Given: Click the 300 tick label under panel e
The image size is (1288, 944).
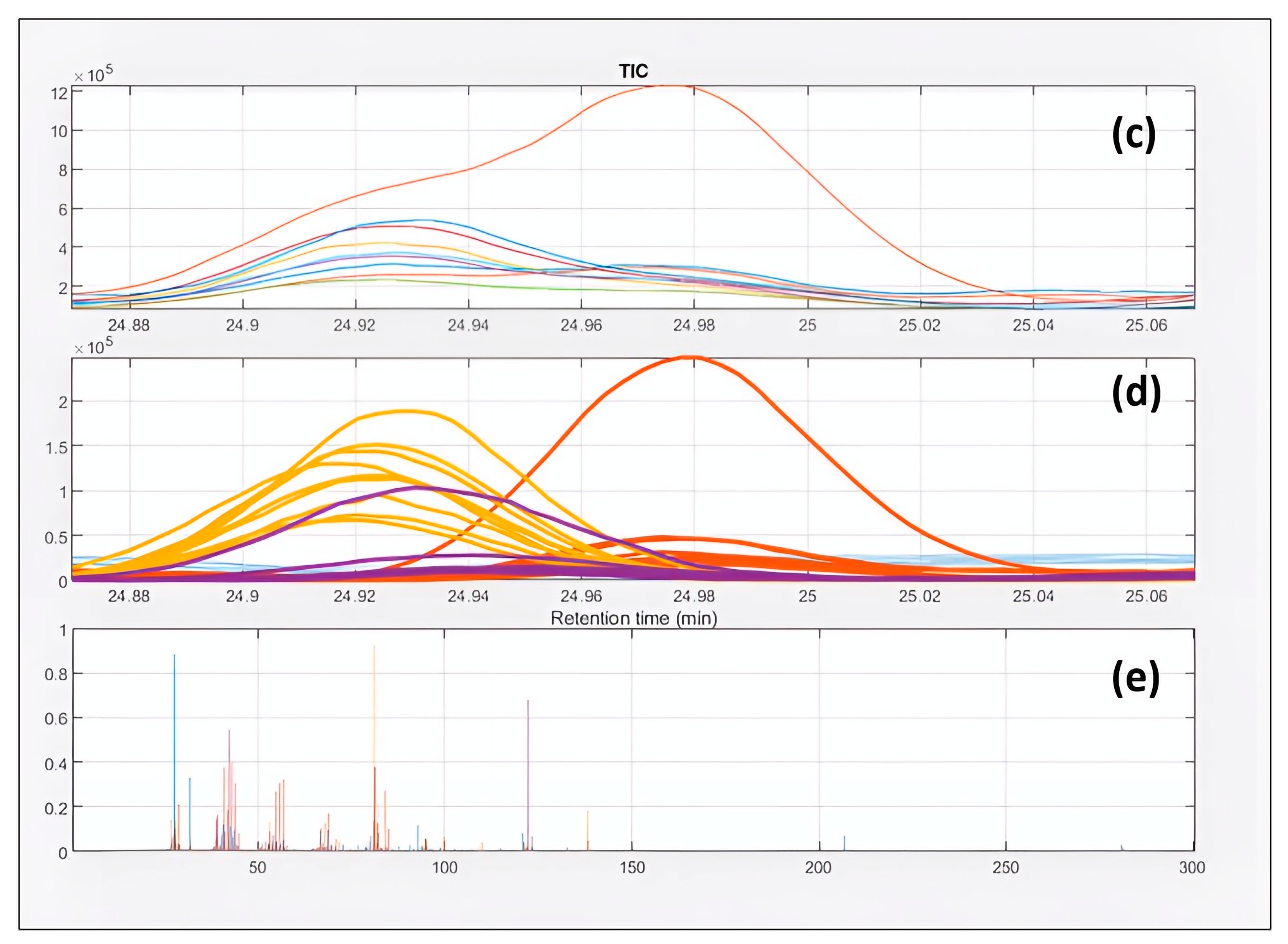Looking at the screenshot, I should 1192,868.
